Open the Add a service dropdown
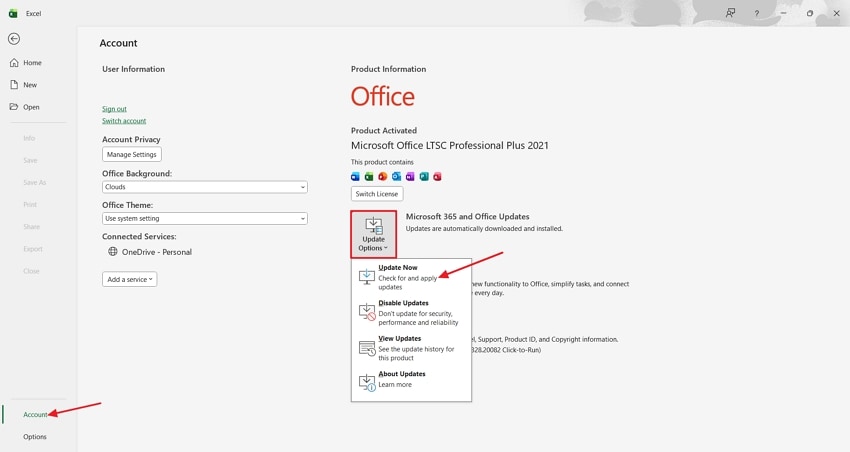The width and height of the screenshot is (850, 452). point(130,279)
